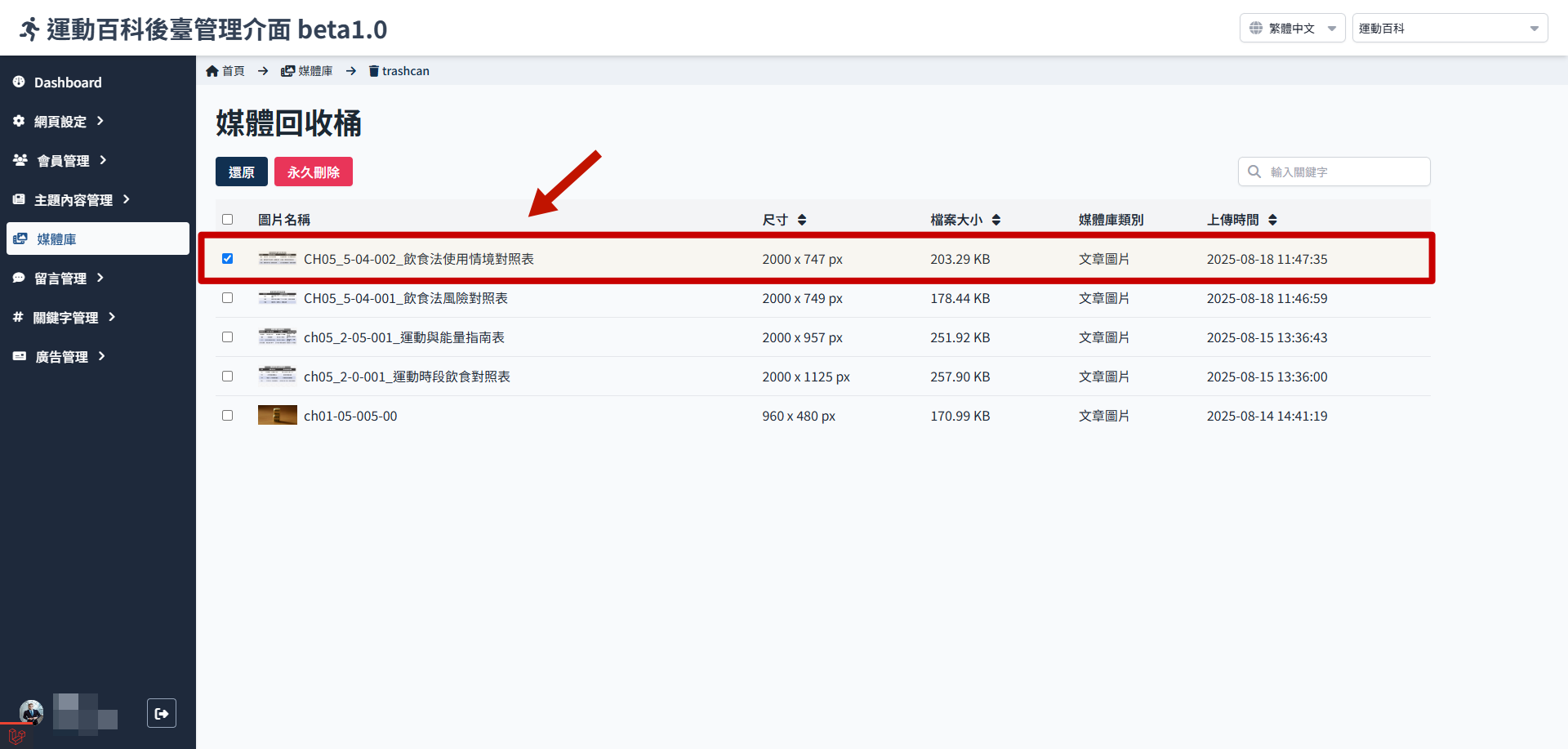Expand the 會員管理 chevron
Screen dimensions: 1568x749
coord(103,160)
